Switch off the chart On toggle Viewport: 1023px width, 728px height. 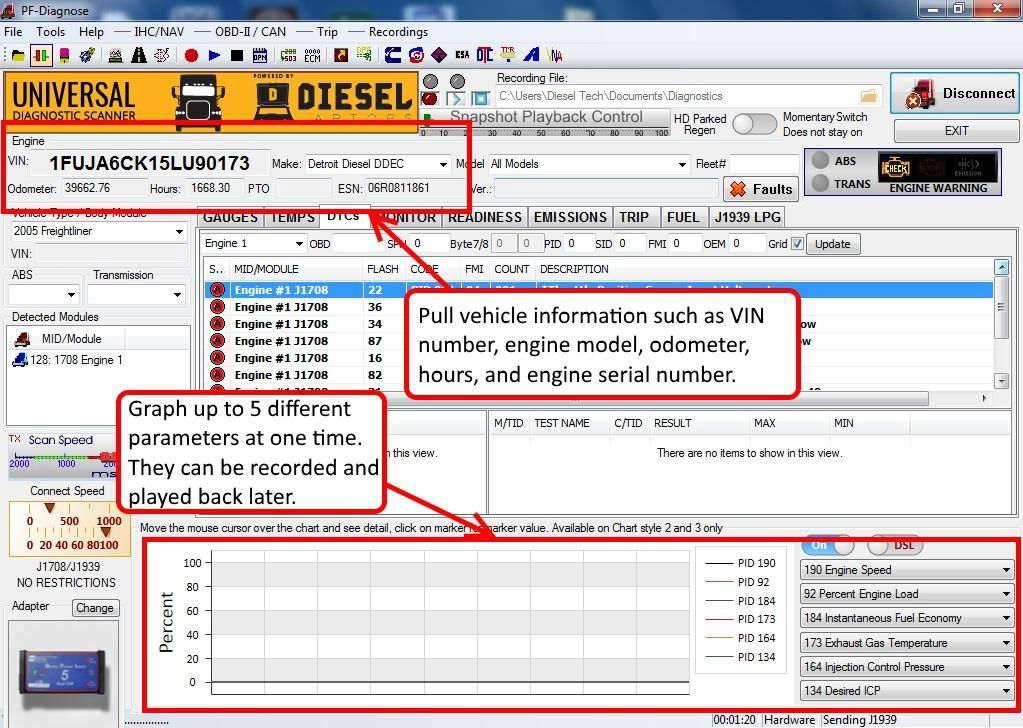pos(828,545)
